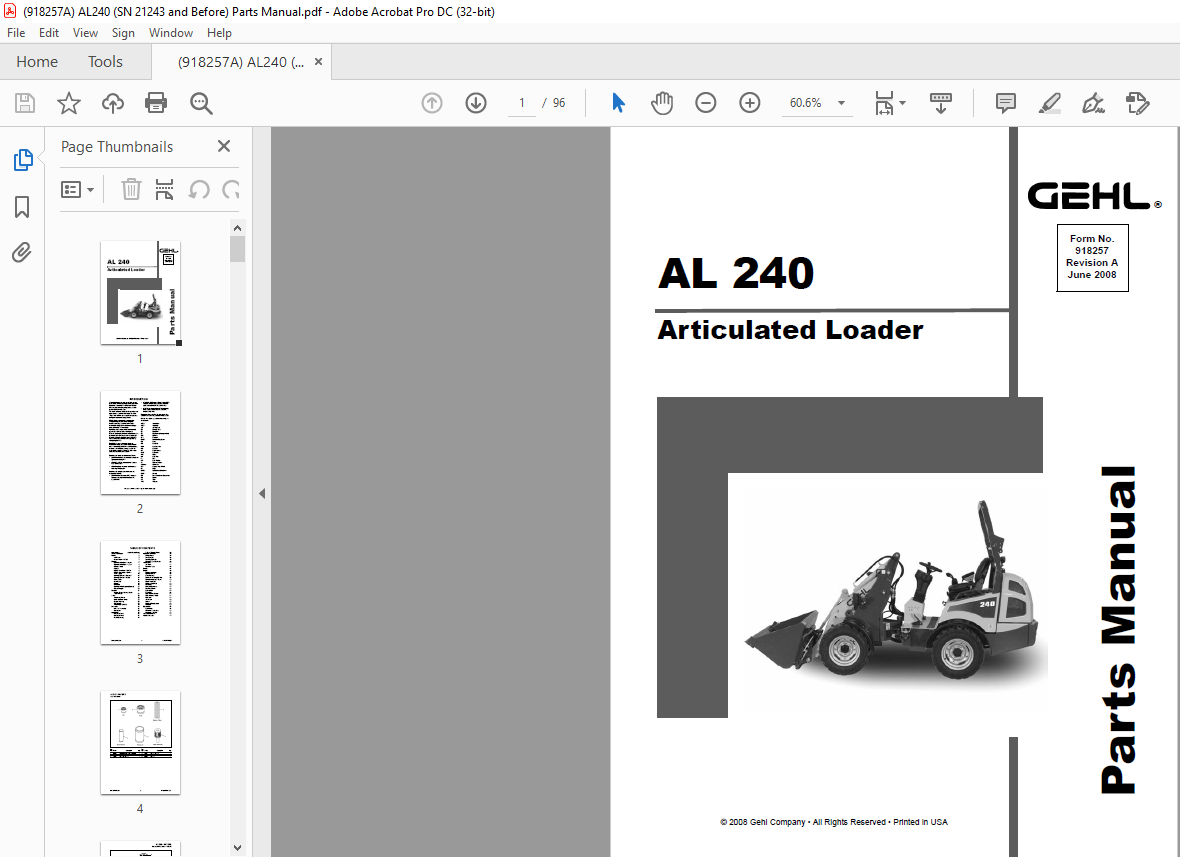Click the Gehl copyright line text
The height and width of the screenshot is (857, 1180).
click(x=833, y=822)
